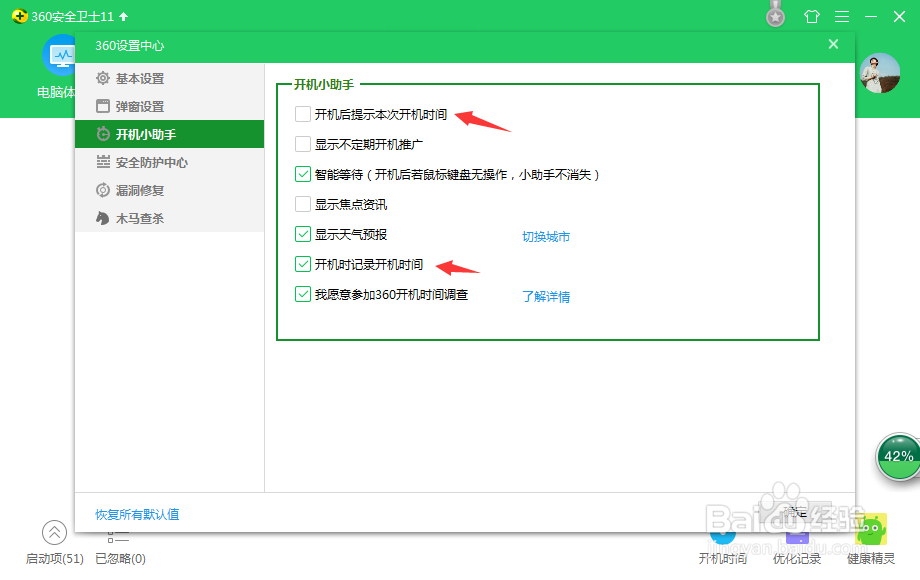
Task: Select the 开机小助手 sidebar item
Action: click(x=169, y=134)
